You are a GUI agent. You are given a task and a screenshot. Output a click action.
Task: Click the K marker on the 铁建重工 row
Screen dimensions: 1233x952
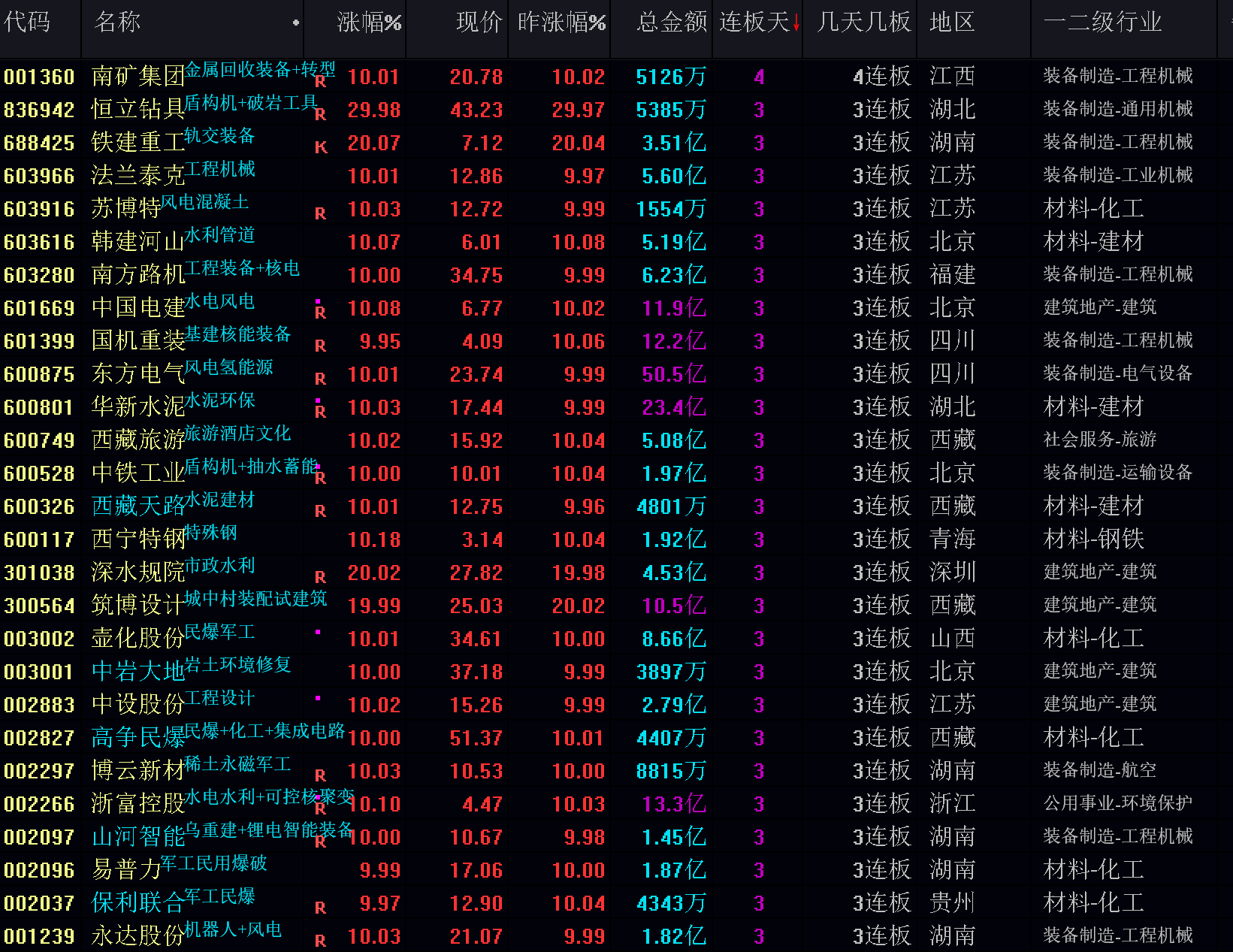321,147
